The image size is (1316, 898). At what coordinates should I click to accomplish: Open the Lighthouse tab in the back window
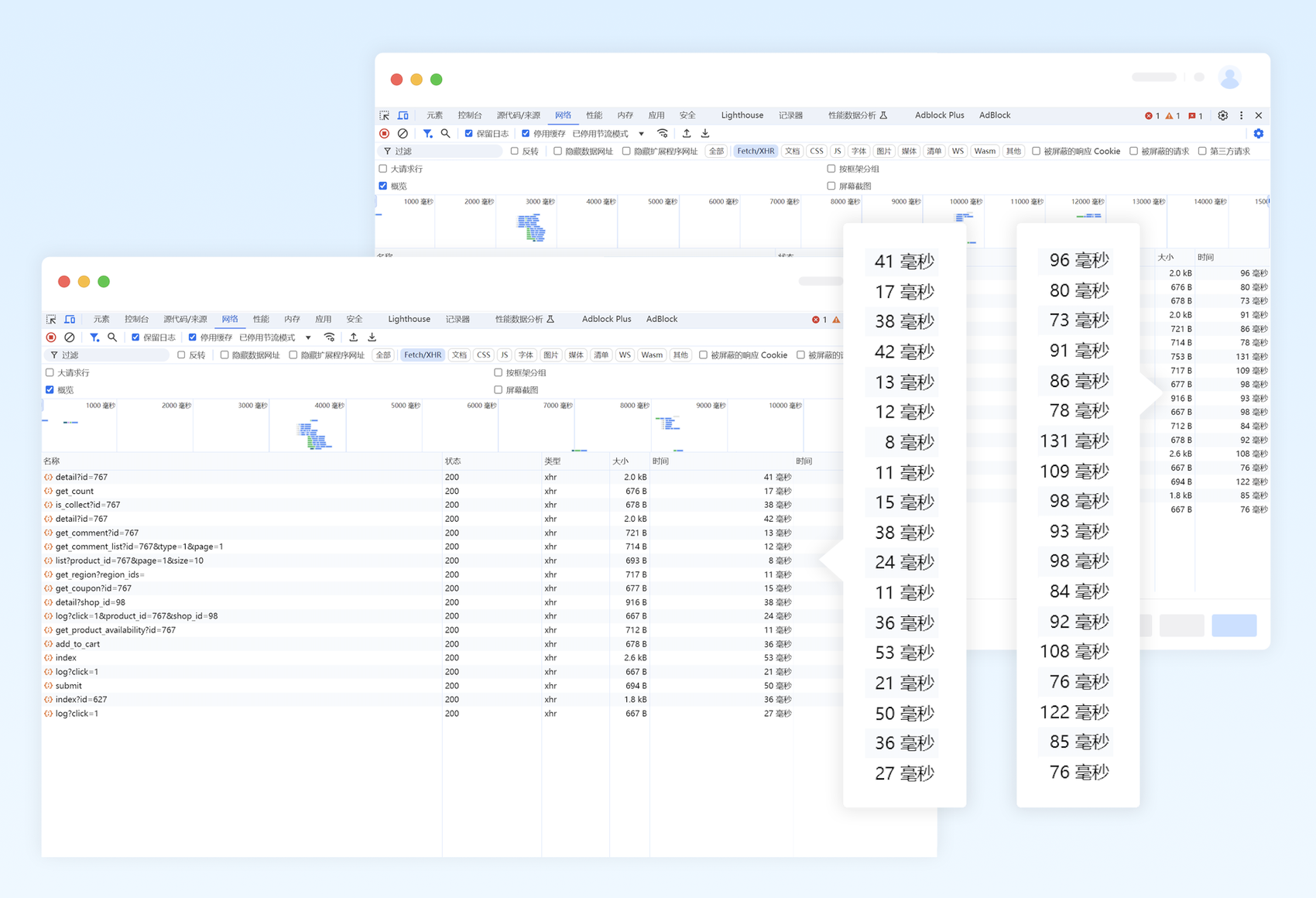point(742,115)
